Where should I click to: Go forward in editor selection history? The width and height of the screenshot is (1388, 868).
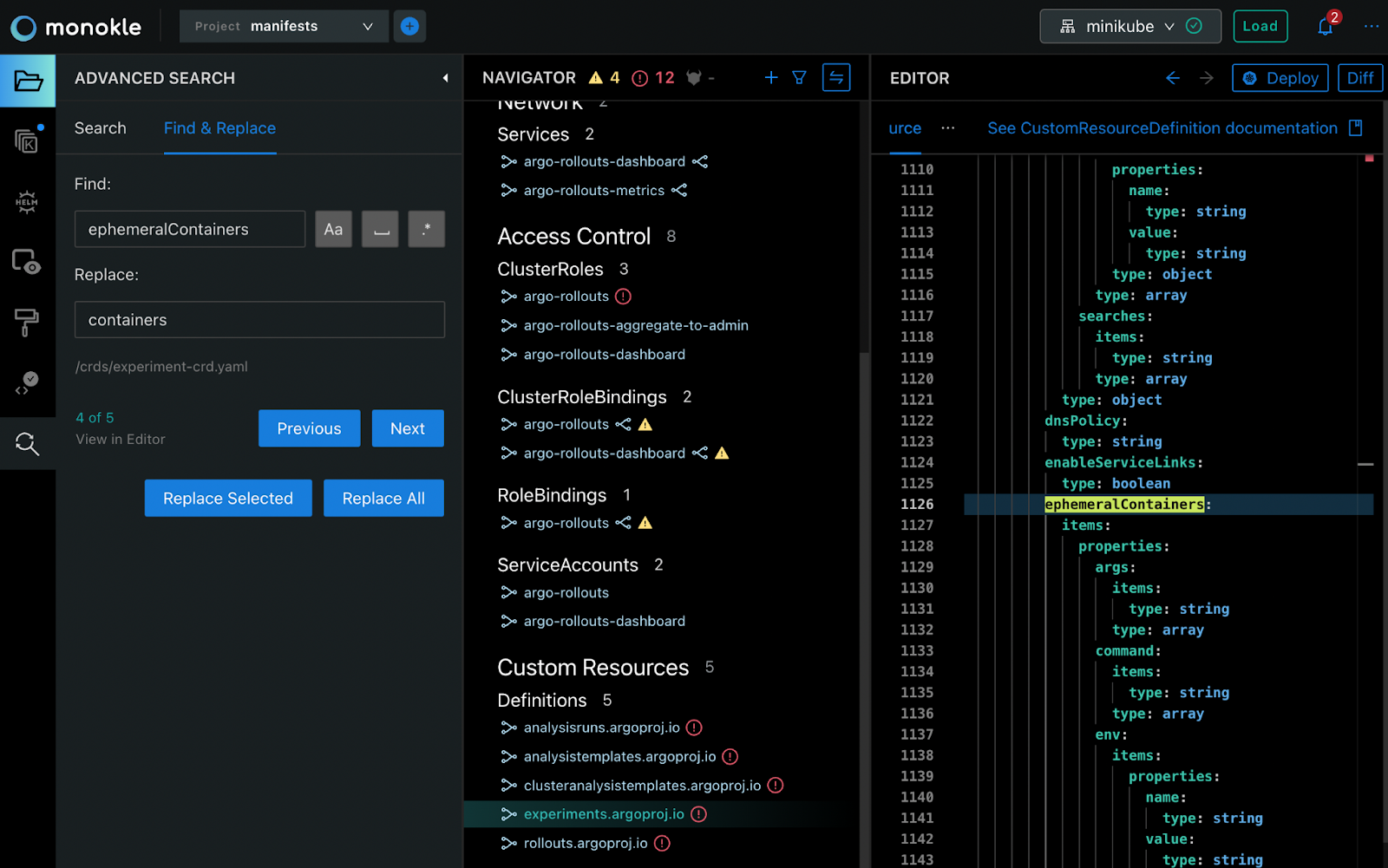tap(1207, 78)
